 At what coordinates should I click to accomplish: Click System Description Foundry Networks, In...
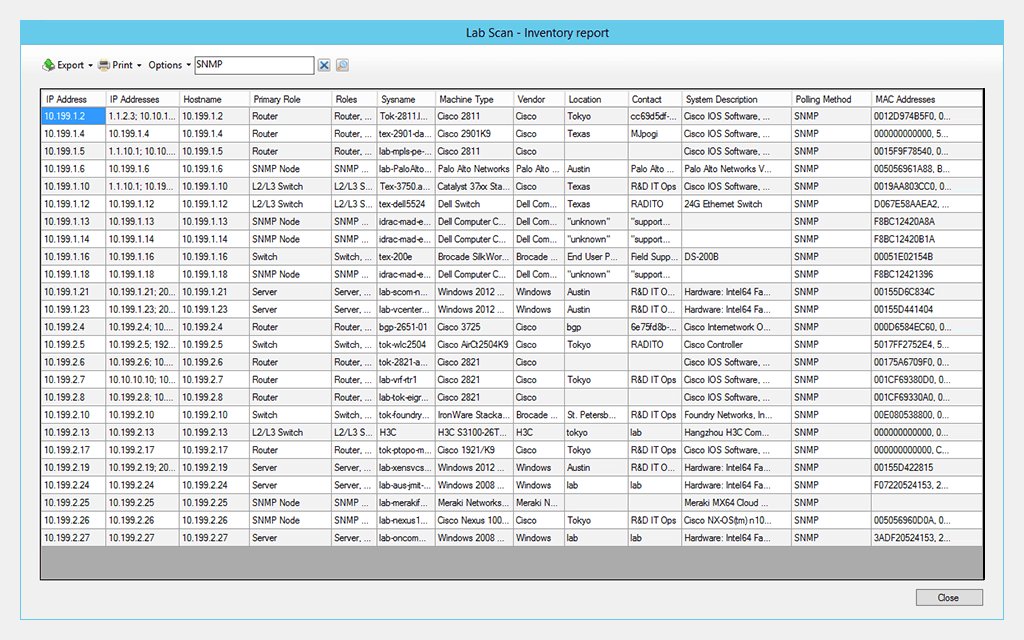737,415
